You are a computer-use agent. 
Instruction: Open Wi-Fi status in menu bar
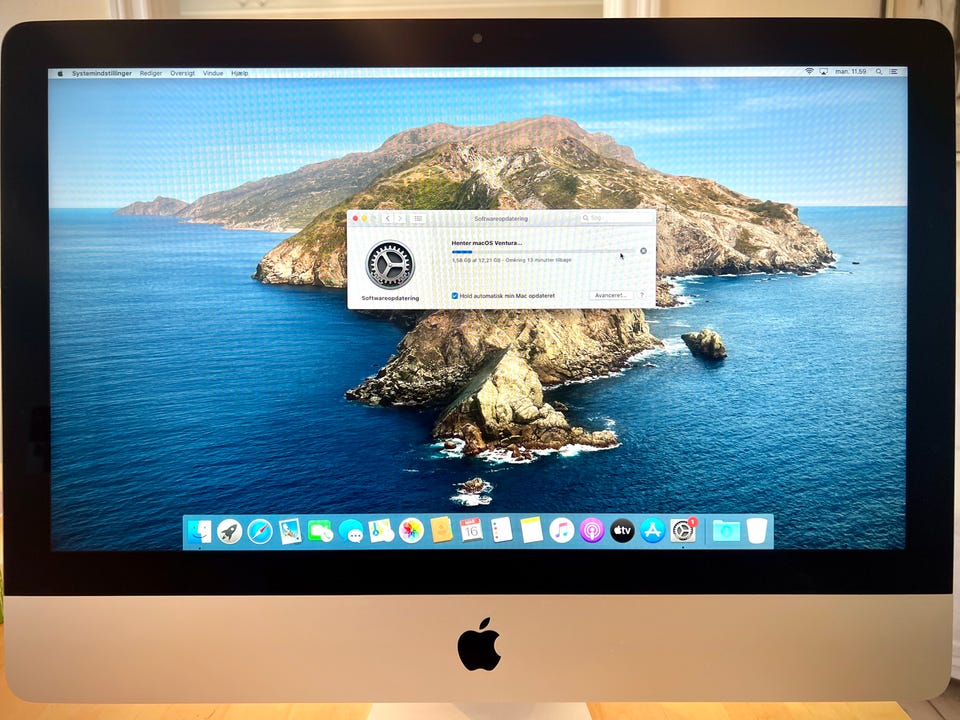click(x=809, y=72)
